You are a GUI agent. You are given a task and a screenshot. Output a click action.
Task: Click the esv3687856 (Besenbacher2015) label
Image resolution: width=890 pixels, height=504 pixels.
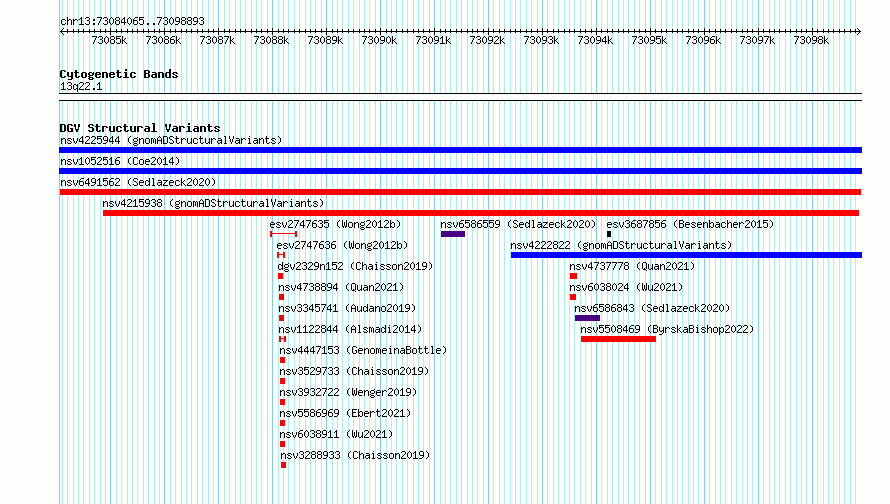click(690, 224)
